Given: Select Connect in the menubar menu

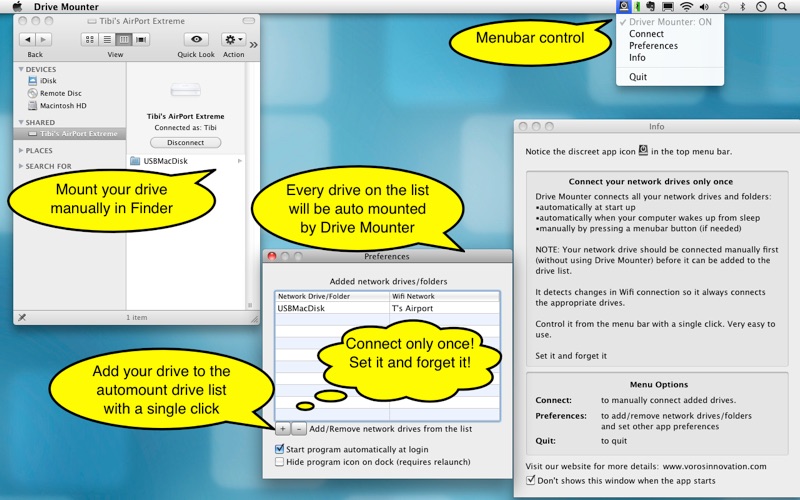Looking at the screenshot, I should tap(646, 34).
